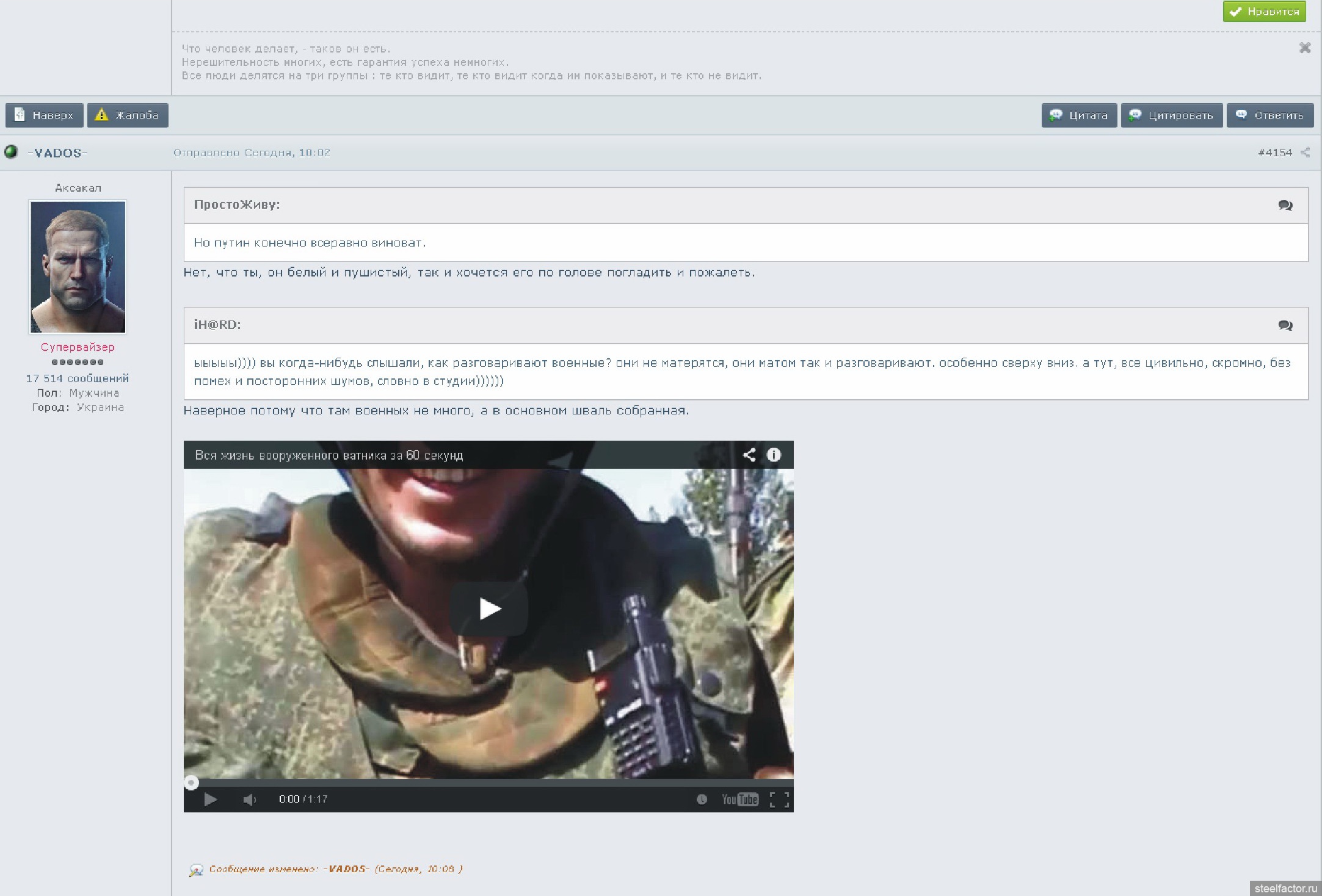Viewport: 1322px width, 896px height.
Task: Enter fullscreen mode for the video
Action: click(x=779, y=800)
